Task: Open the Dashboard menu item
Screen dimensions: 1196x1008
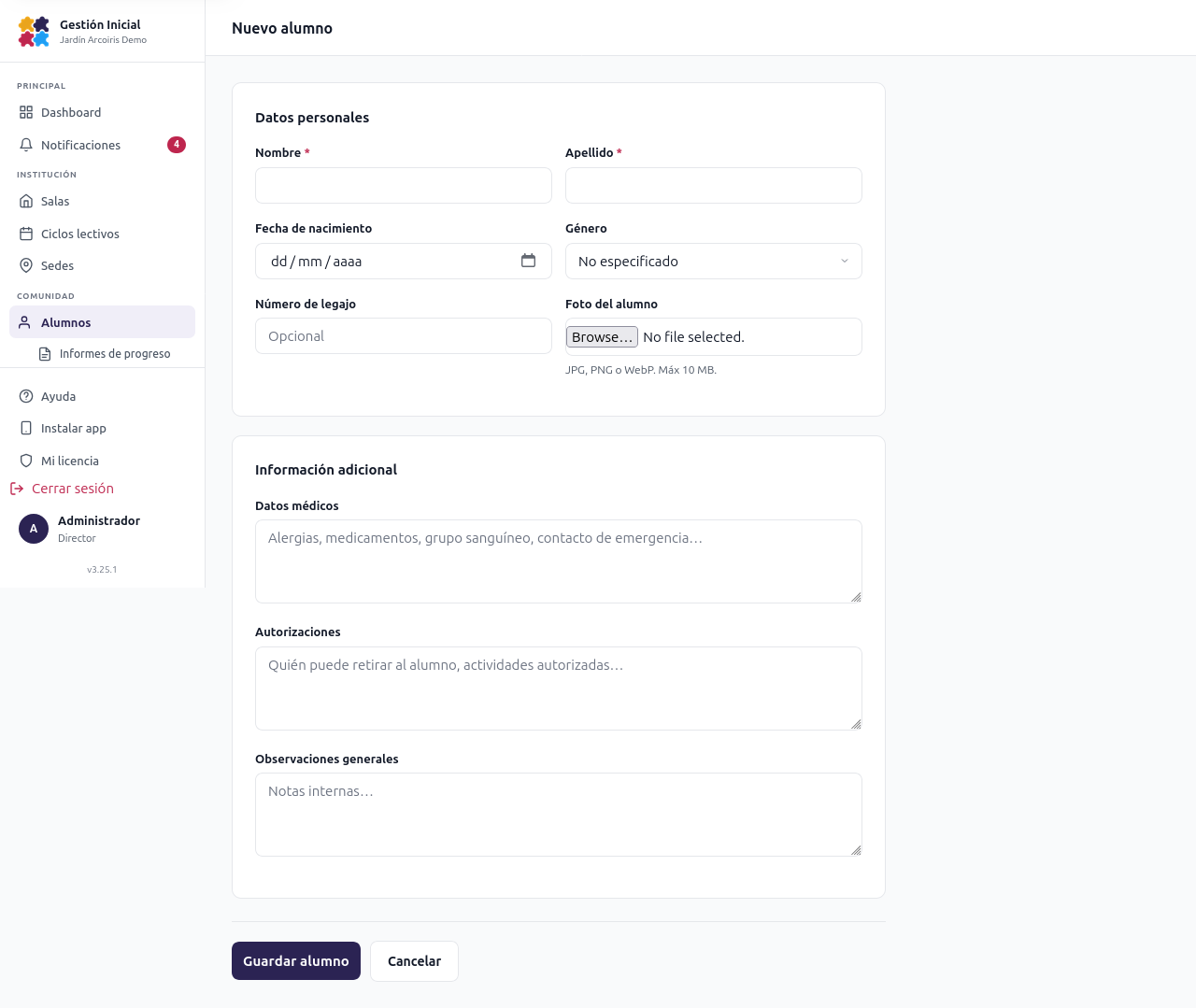Action: tap(102, 112)
